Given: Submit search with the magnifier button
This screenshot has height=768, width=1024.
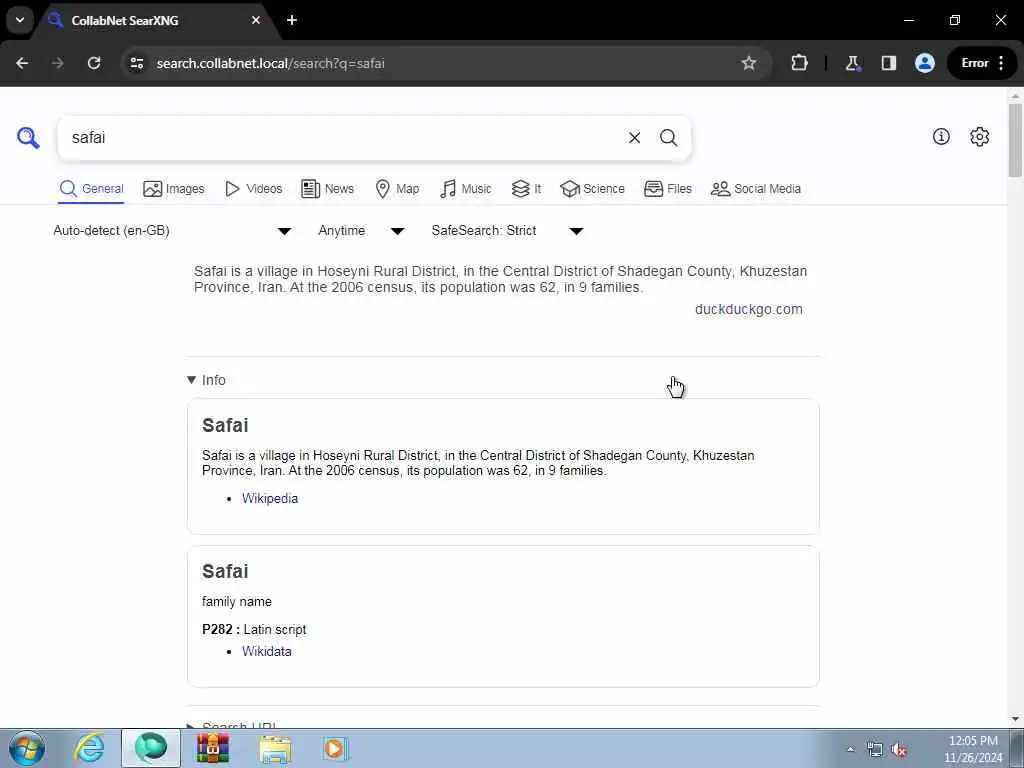Looking at the screenshot, I should [x=668, y=138].
